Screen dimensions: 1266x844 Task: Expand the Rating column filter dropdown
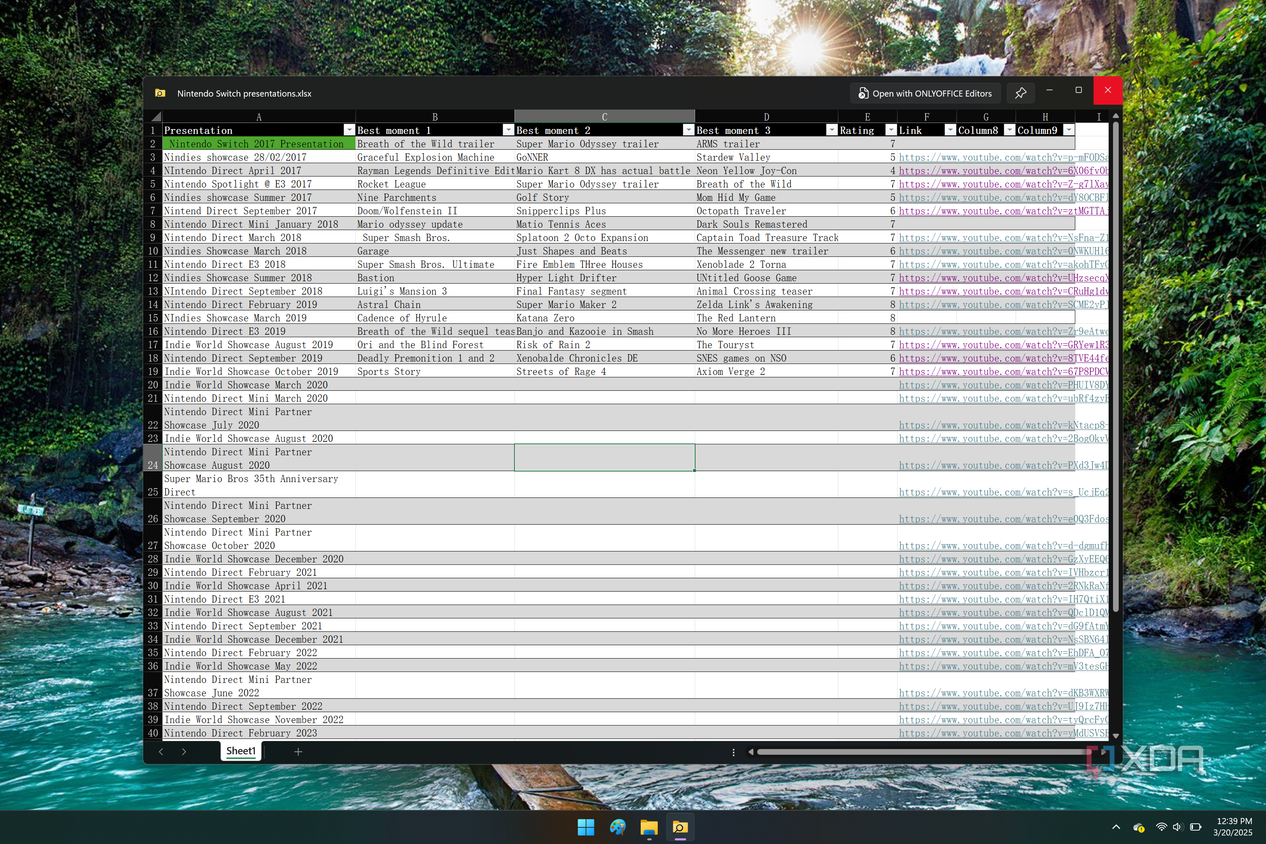pos(890,130)
